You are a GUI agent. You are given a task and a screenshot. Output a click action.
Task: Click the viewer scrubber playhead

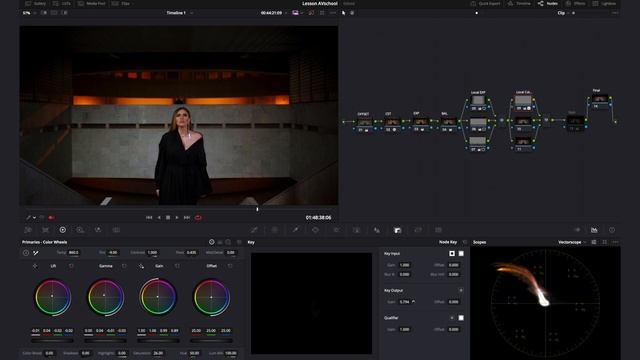click(x=257, y=209)
